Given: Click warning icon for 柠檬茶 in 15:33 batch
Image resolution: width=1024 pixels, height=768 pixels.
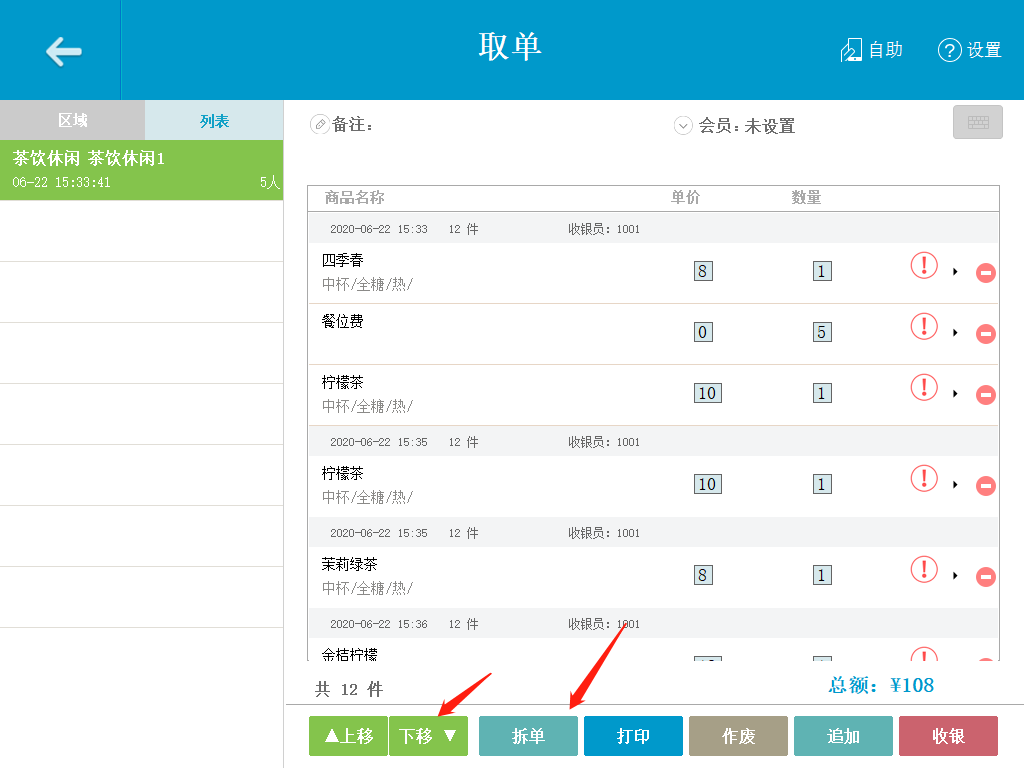Looking at the screenshot, I should 923,387.
